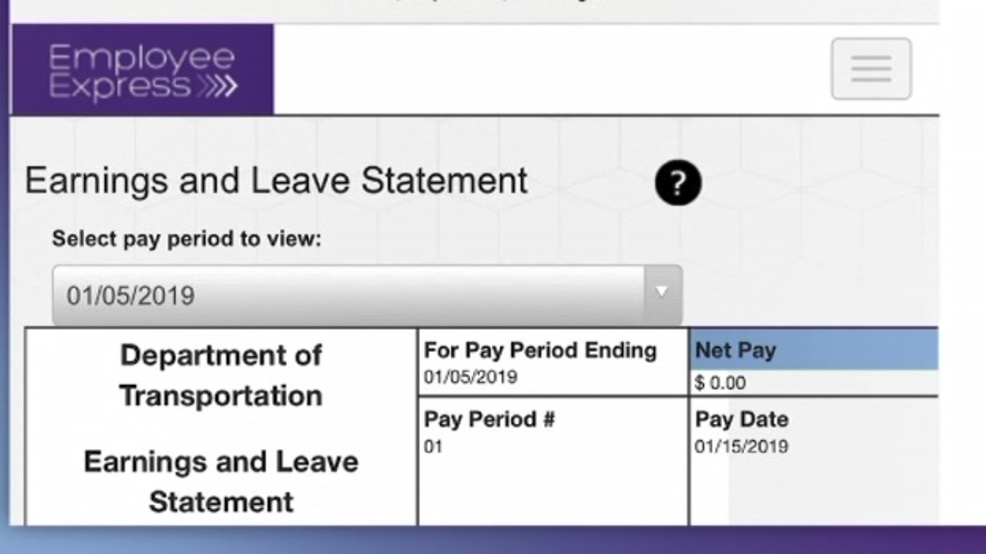
Task: Open the question mark help icon
Action: click(677, 183)
